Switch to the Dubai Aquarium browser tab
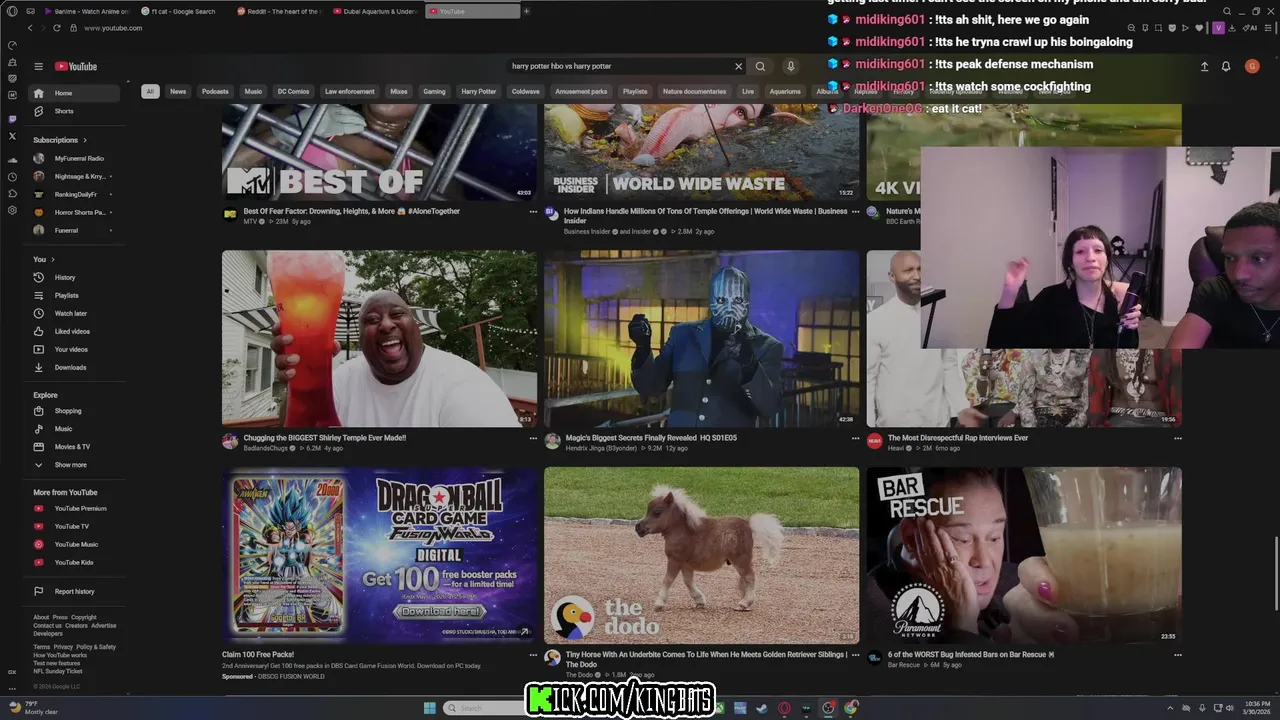1280x720 pixels. (x=376, y=11)
